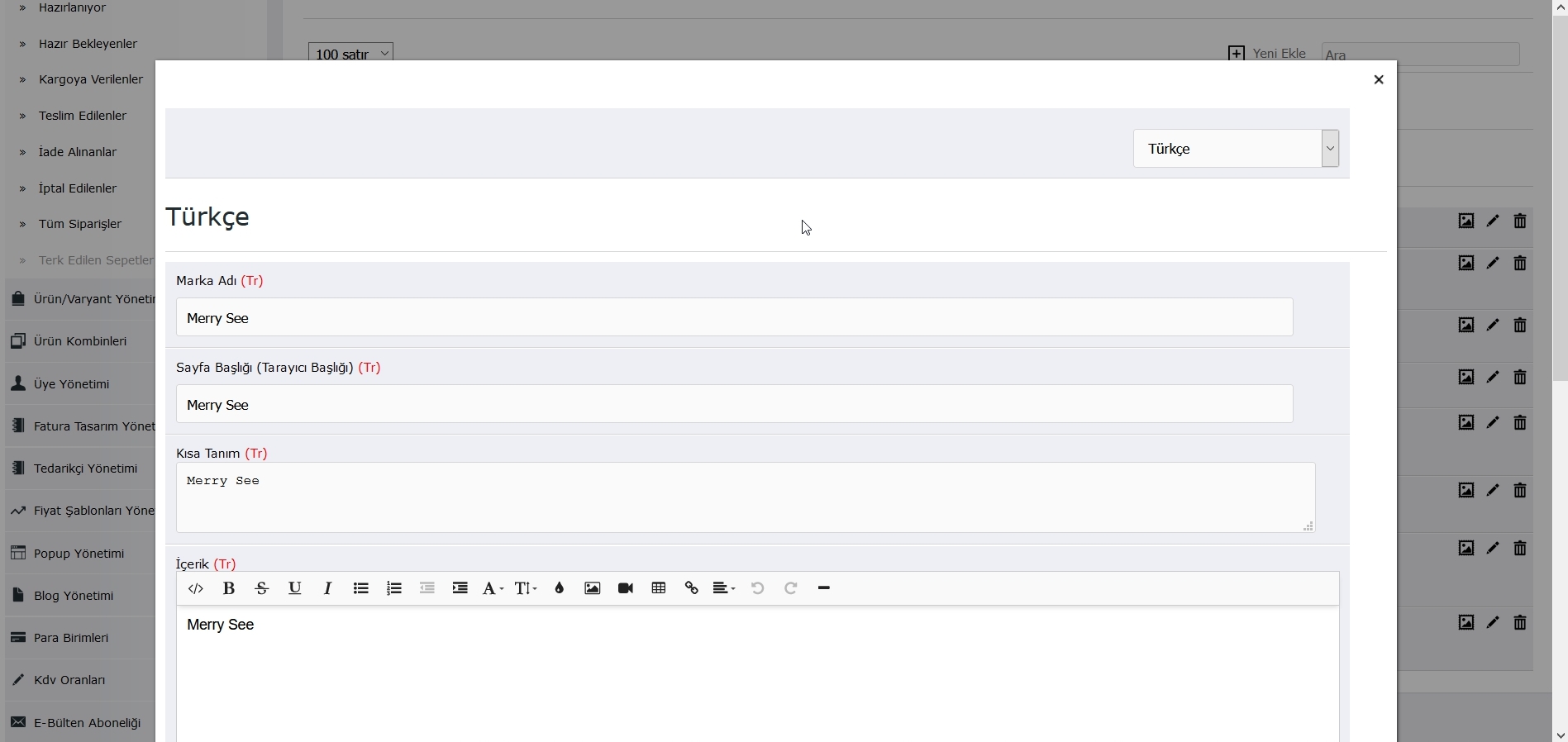1568x742 pixels.
Task: Apply bold formatting in the editor
Action: coord(229,588)
